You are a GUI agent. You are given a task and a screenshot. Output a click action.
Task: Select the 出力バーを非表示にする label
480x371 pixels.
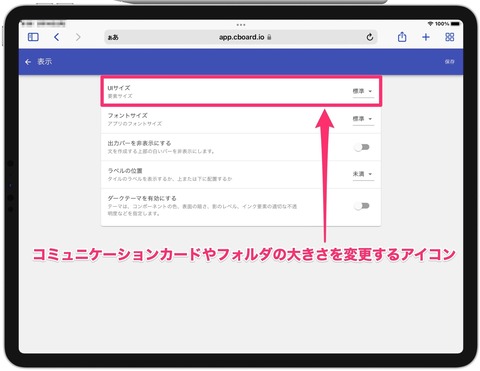[x=139, y=143]
